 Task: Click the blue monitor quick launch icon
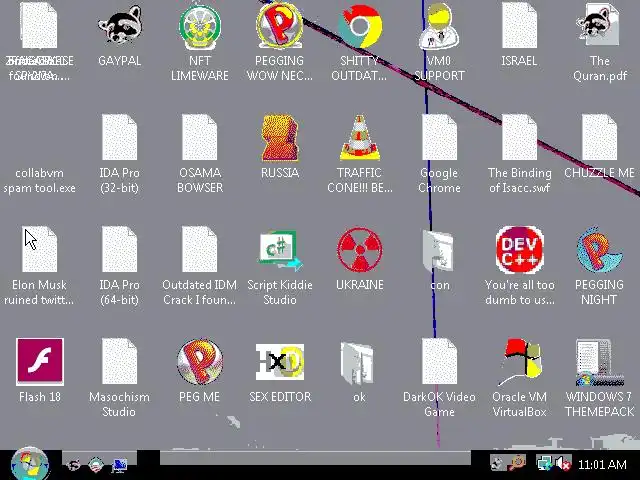pos(119,465)
